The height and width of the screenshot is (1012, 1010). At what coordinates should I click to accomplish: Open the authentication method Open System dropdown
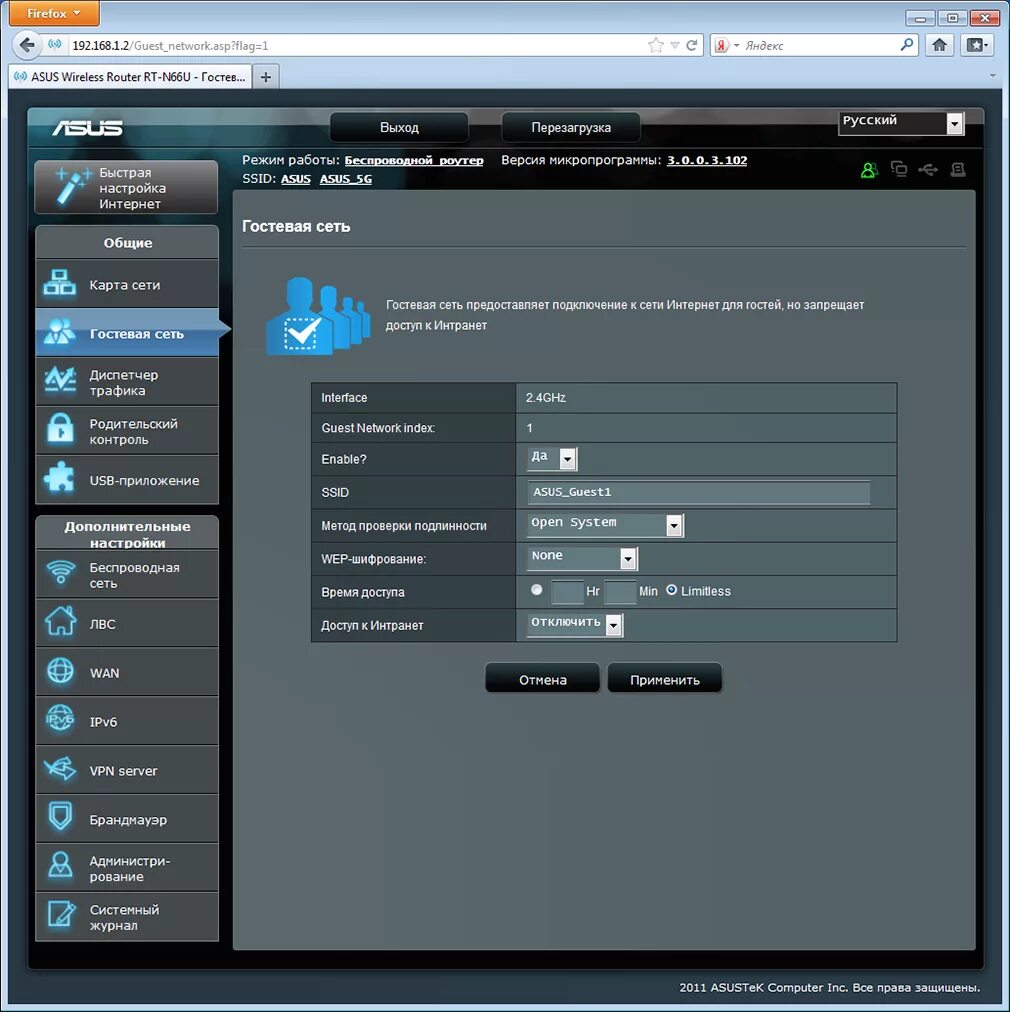[605, 525]
